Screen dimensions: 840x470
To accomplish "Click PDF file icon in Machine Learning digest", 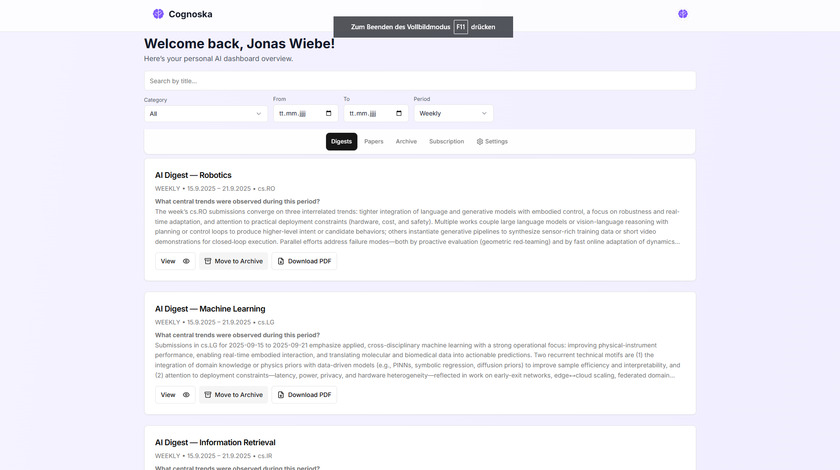I will click(x=281, y=395).
